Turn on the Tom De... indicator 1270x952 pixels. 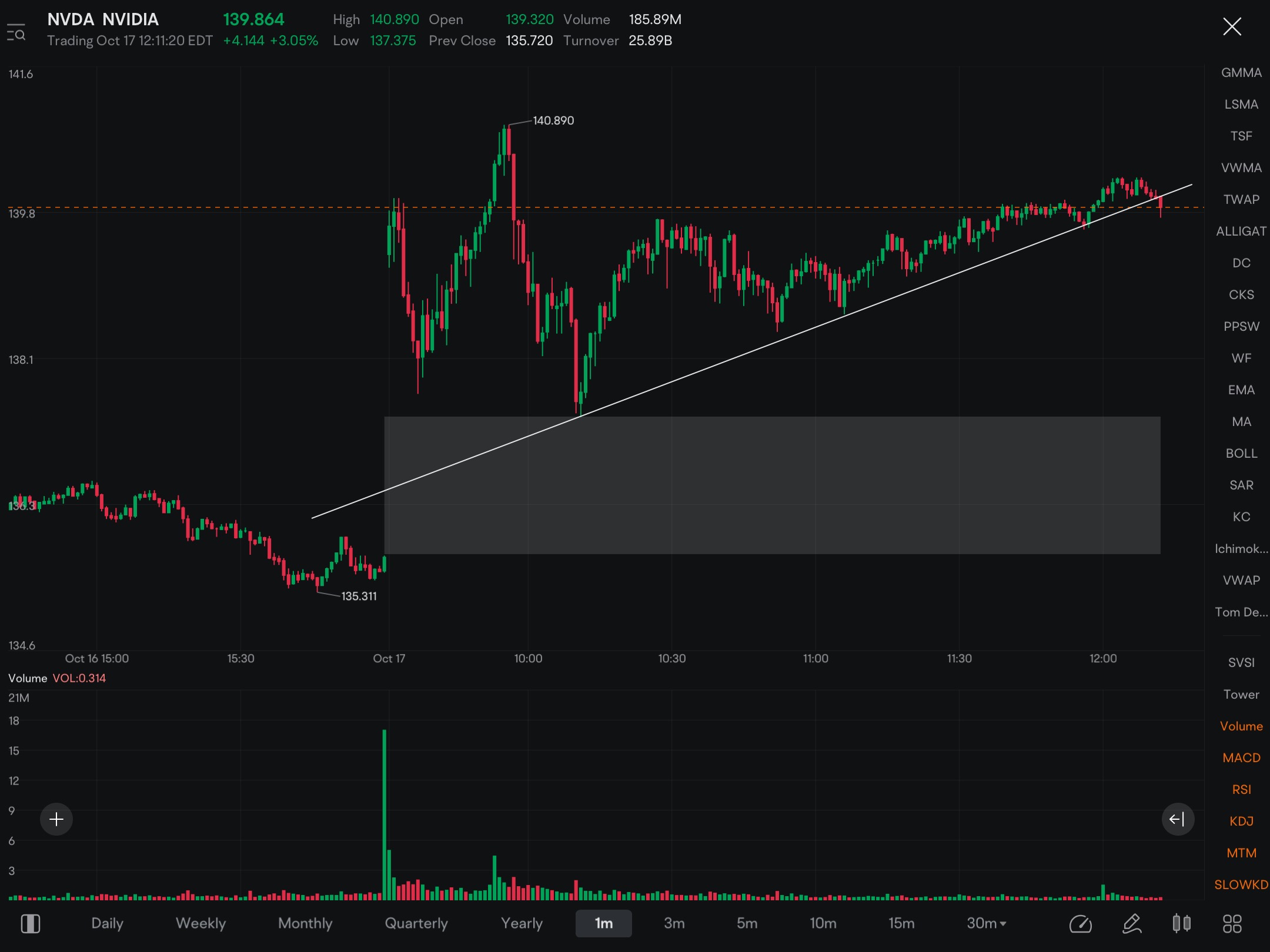(x=1241, y=612)
